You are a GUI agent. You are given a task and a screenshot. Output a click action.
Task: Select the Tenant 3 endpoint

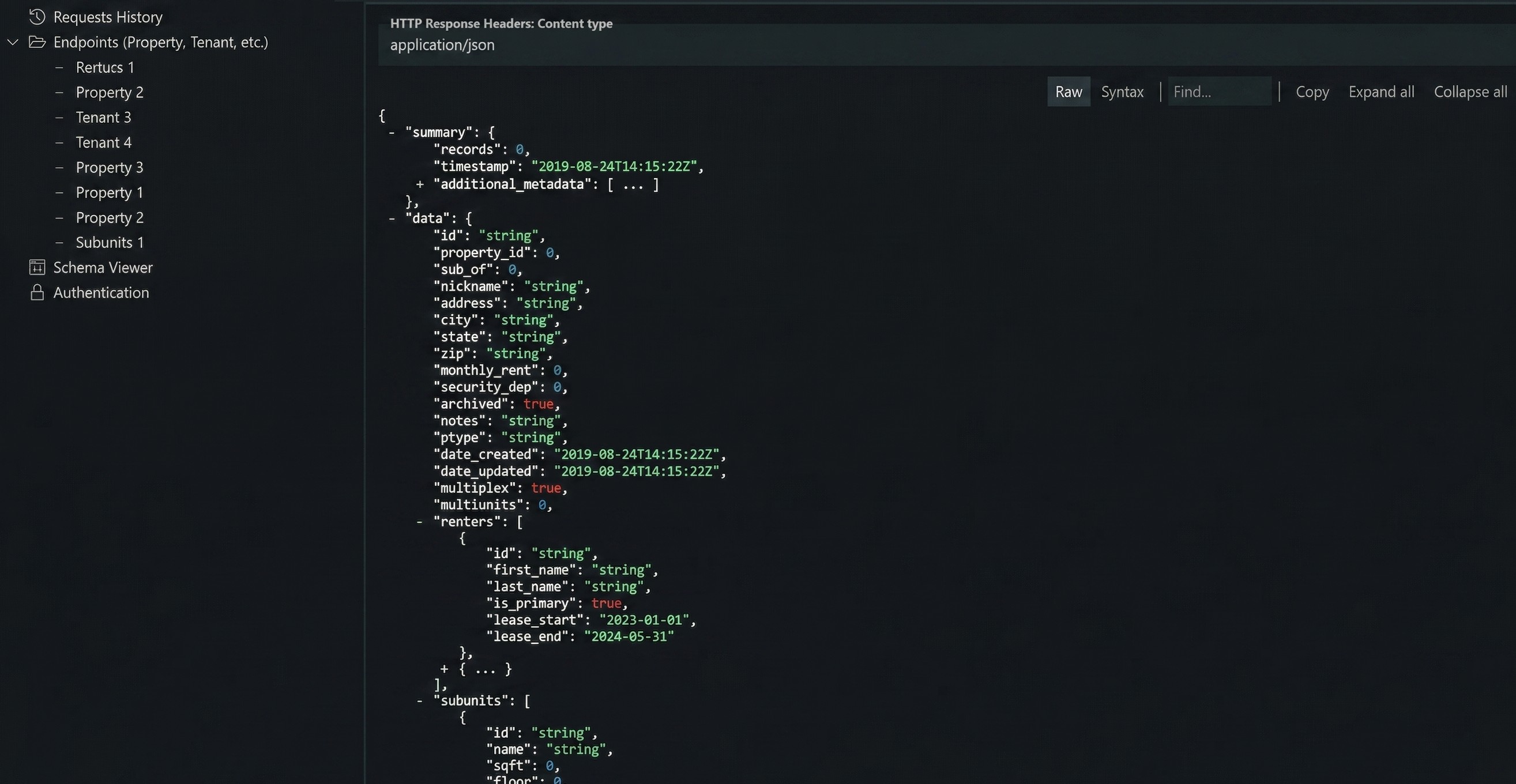[104, 117]
